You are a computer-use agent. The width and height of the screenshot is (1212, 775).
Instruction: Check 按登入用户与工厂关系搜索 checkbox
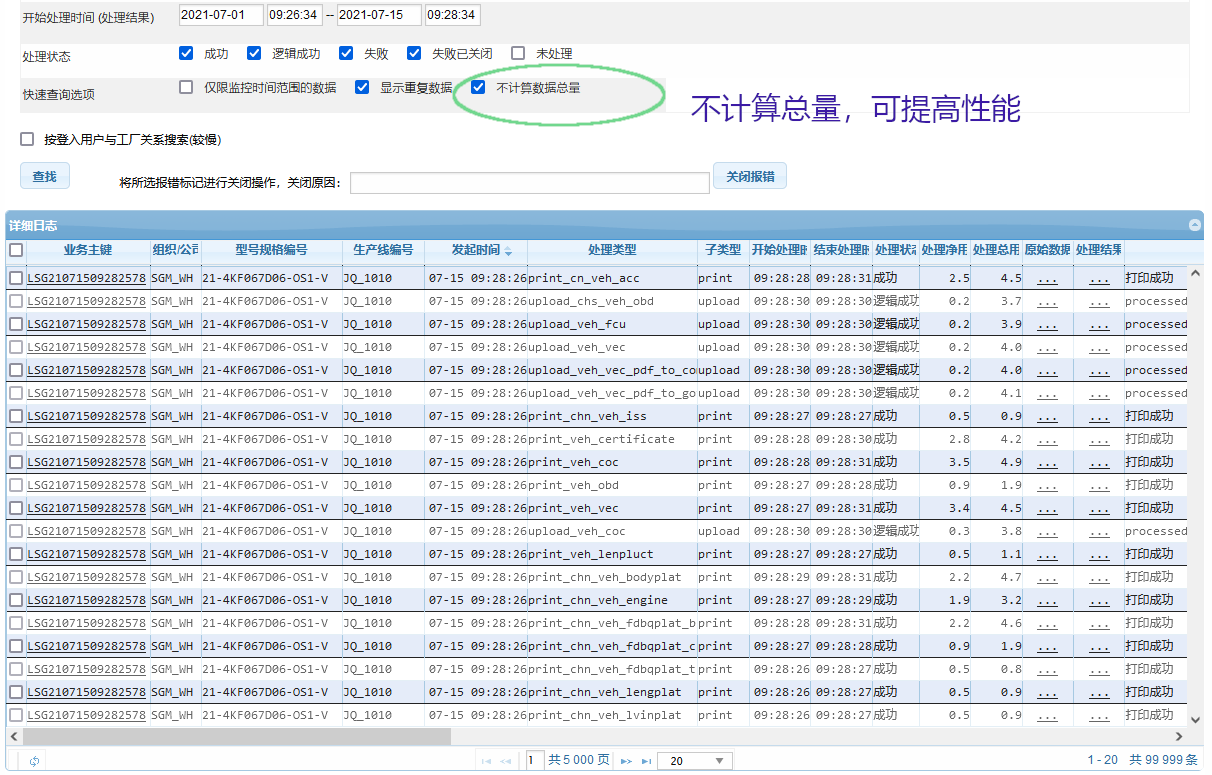click(x=27, y=139)
